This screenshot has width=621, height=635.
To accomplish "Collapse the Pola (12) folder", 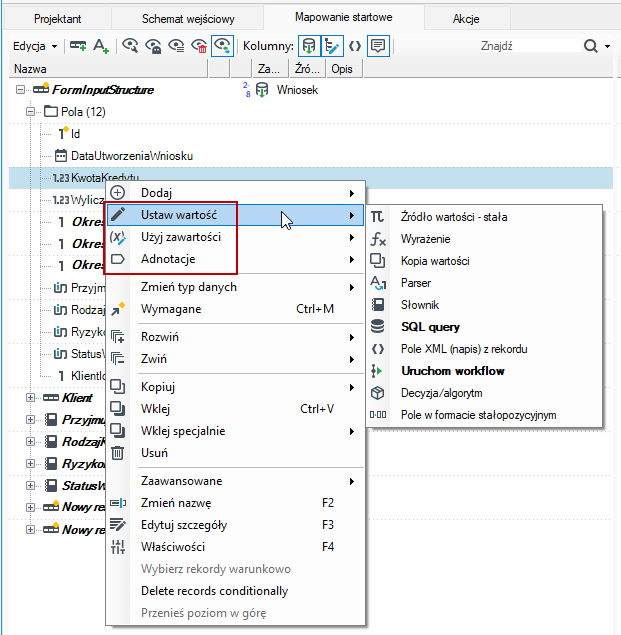I will (30, 112).
